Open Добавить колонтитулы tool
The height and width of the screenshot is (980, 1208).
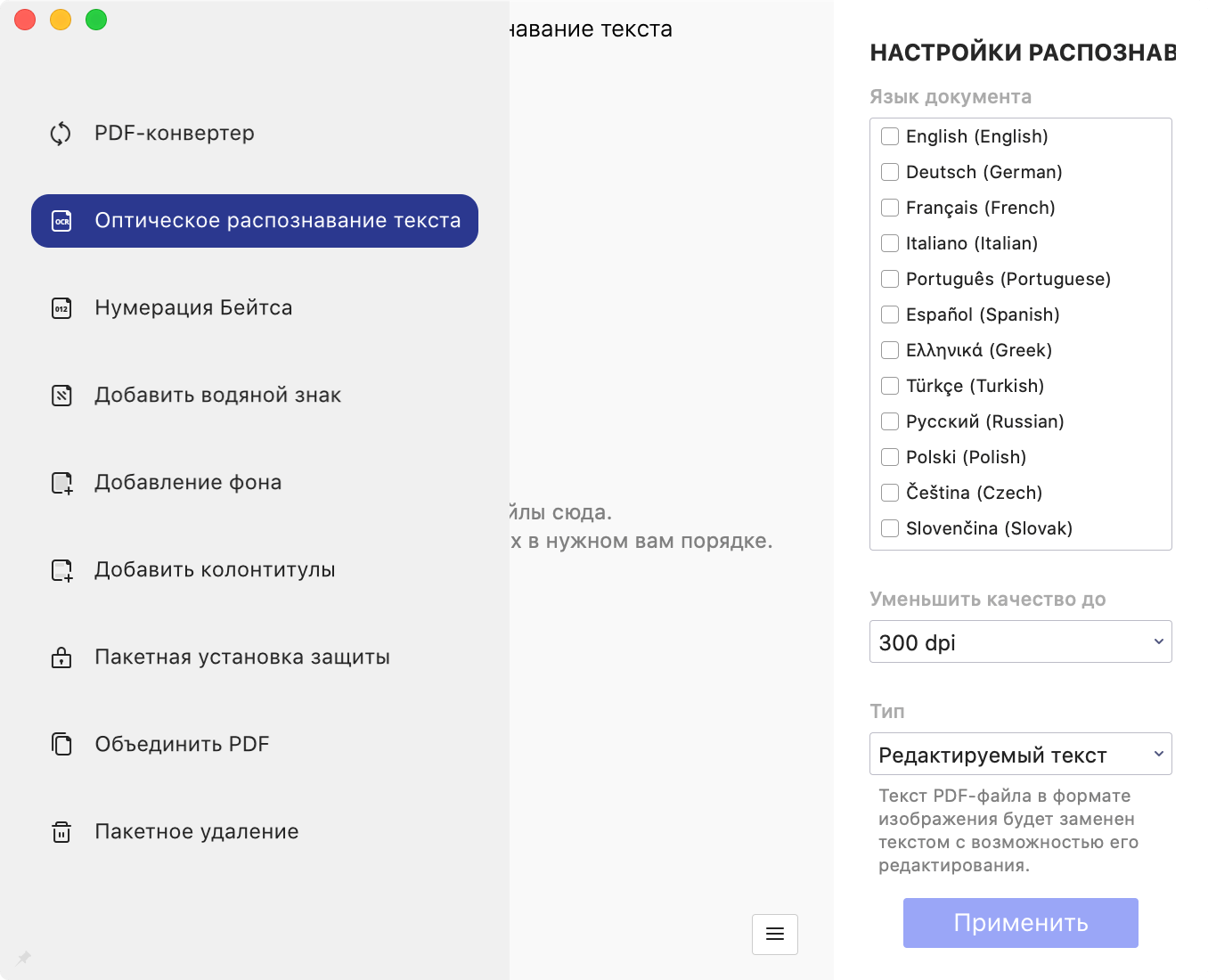(255, 570)
